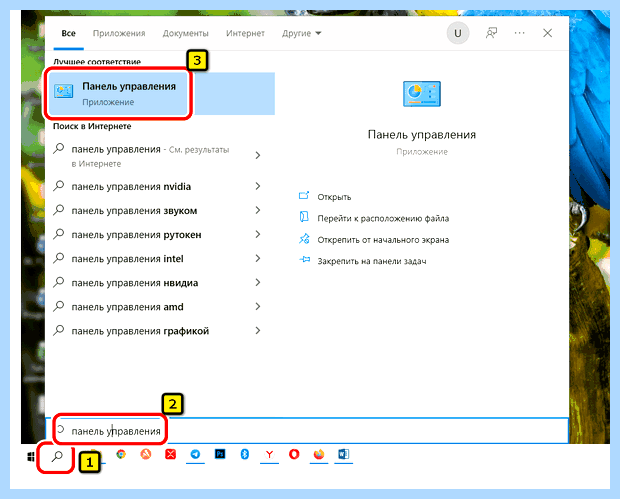The width and height of the screenshot is (620, 499).
Task: Click the Панель управления preview title
Action: click(x=422, y=135)
